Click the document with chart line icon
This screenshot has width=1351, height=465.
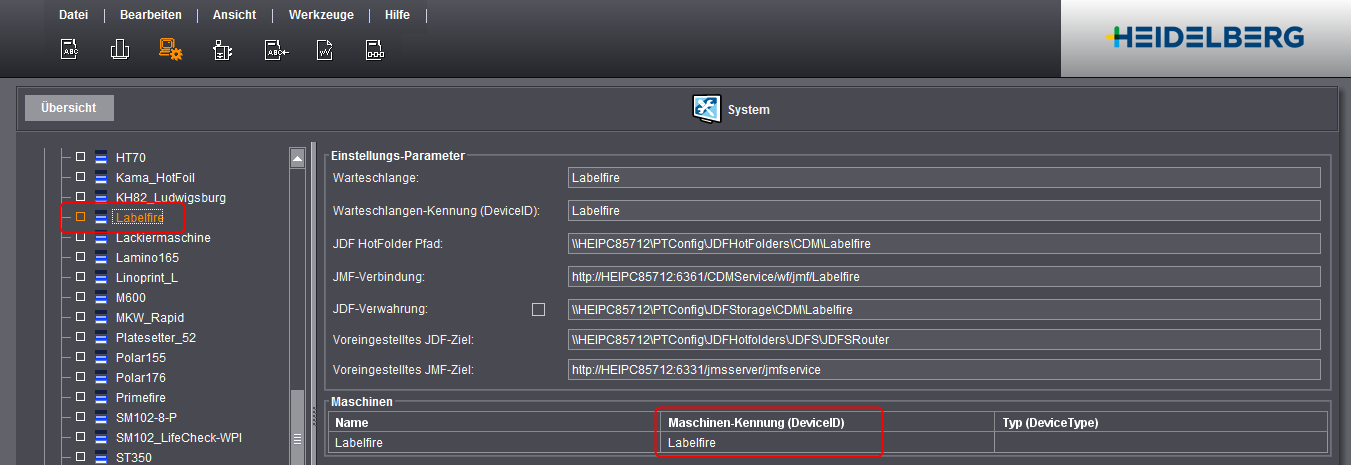click(325, 50)
